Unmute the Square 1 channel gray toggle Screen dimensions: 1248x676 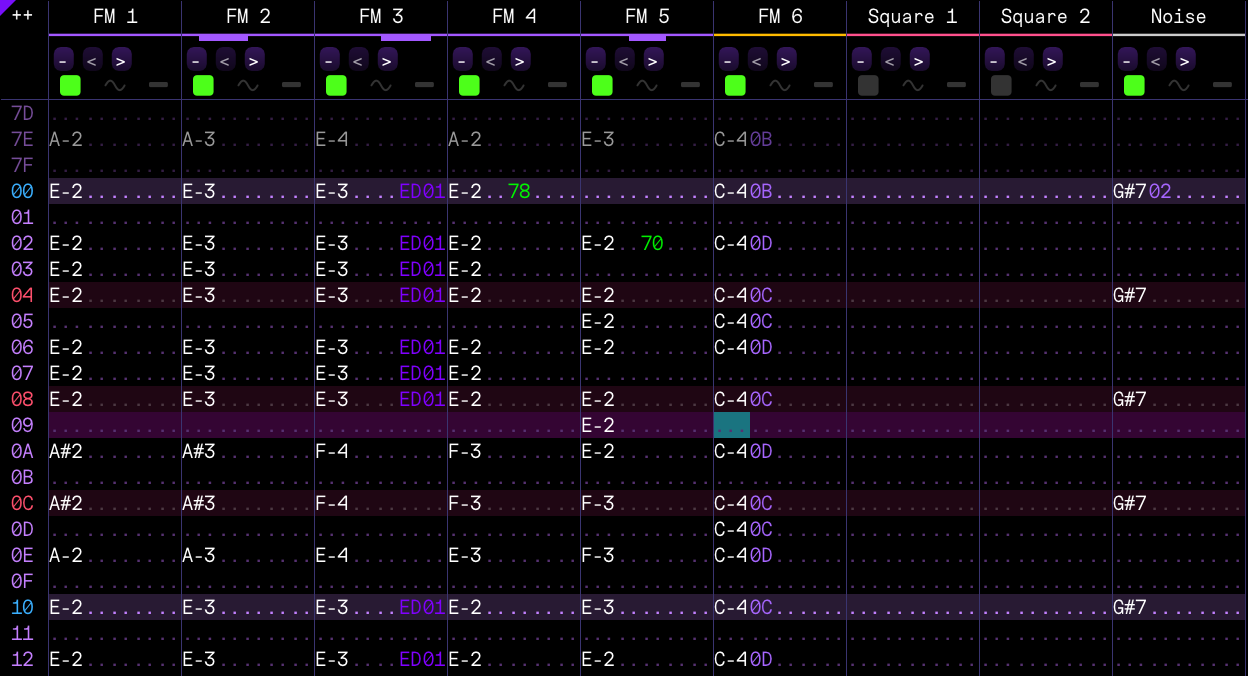click(868, 86)
